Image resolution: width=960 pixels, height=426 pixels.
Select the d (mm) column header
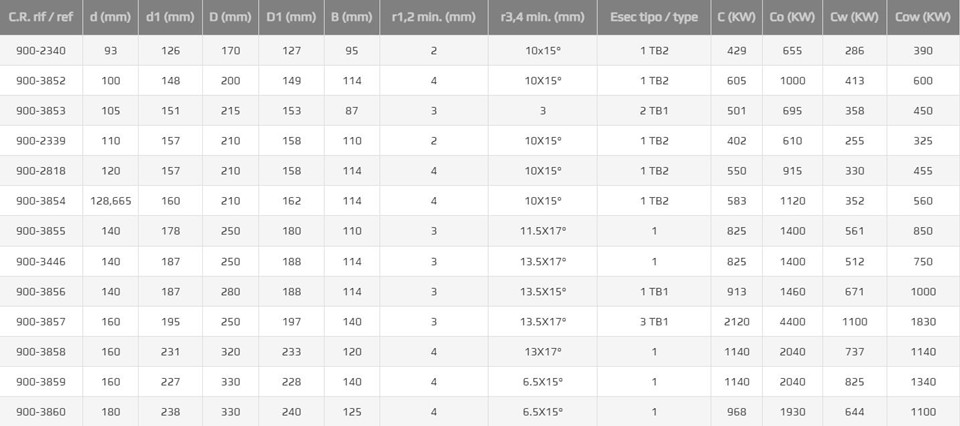click(x=110, y=17)
